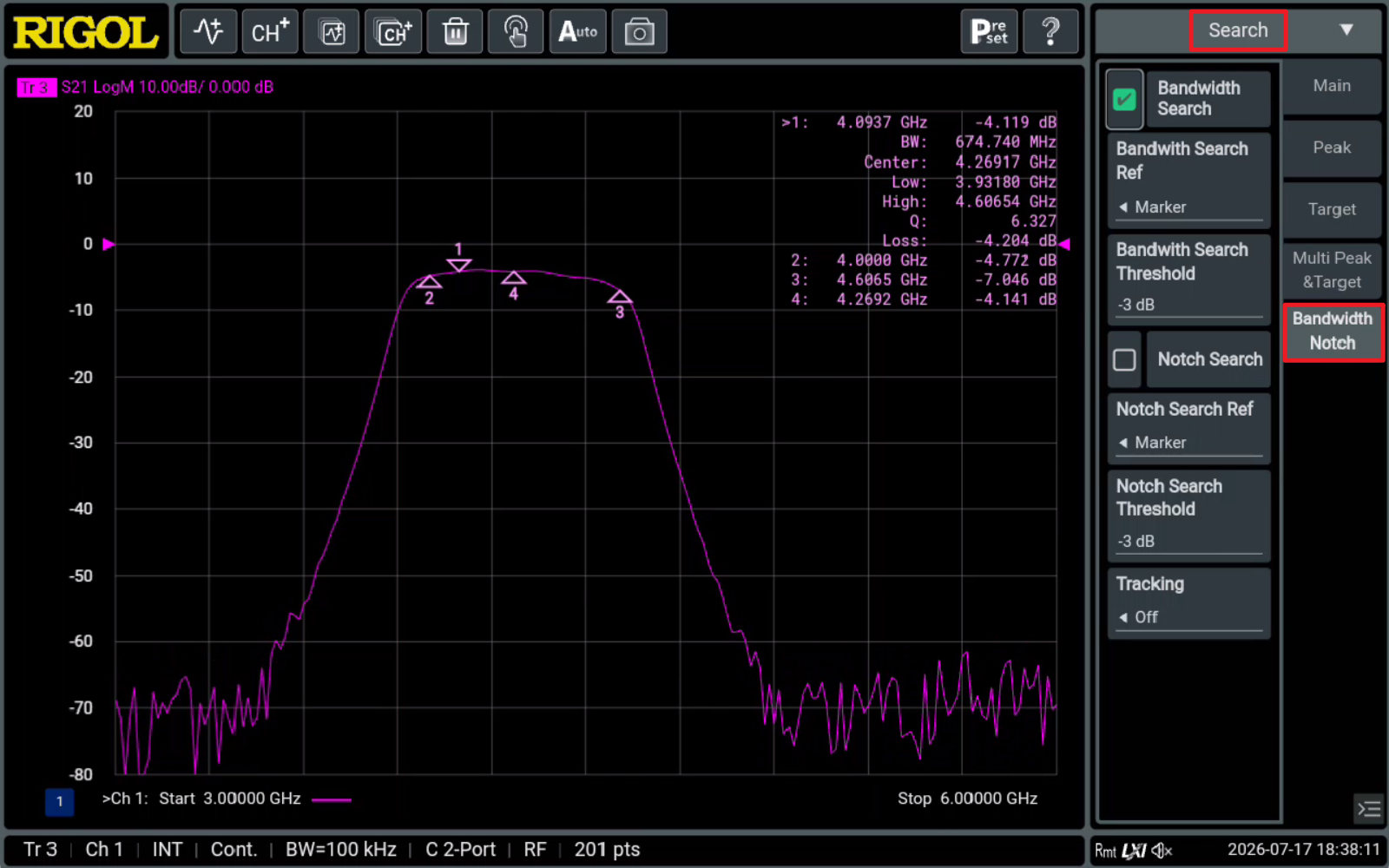1389x868 pixels.
Task: Select marker 1 triangle on the trace
Action: coord(459,265)
